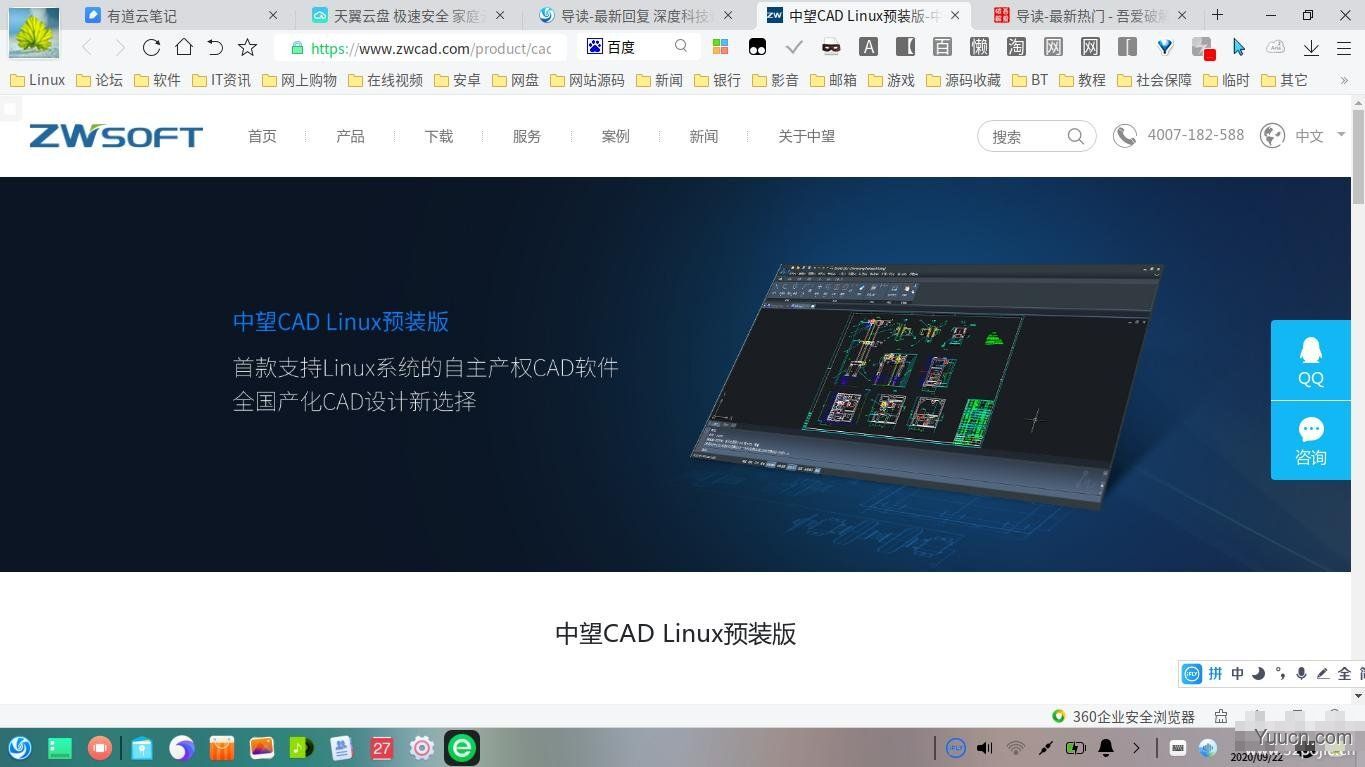Screen dimensions: 1365x767
Task: Open the Tampermonkey extension icon
Action: pos(757,47)
